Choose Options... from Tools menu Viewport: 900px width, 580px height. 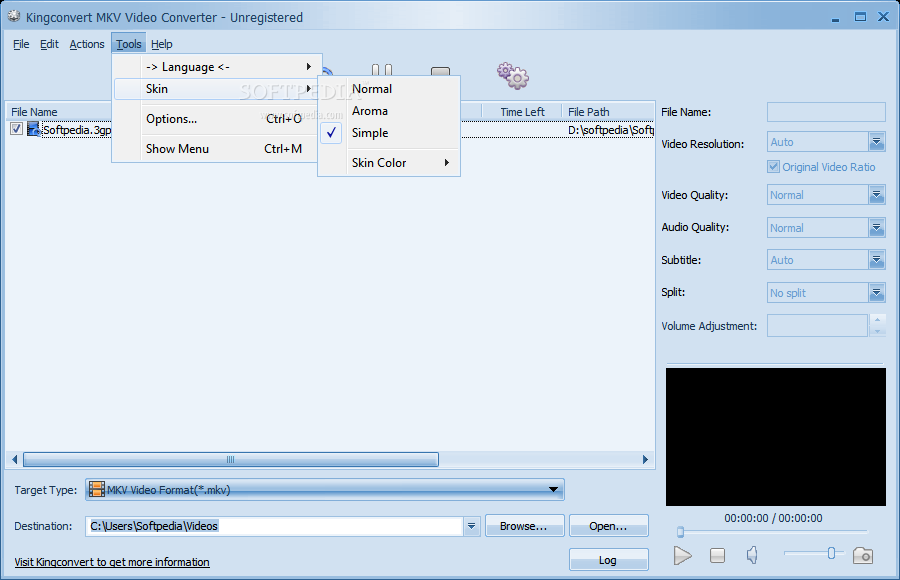(x=218, y=119)
